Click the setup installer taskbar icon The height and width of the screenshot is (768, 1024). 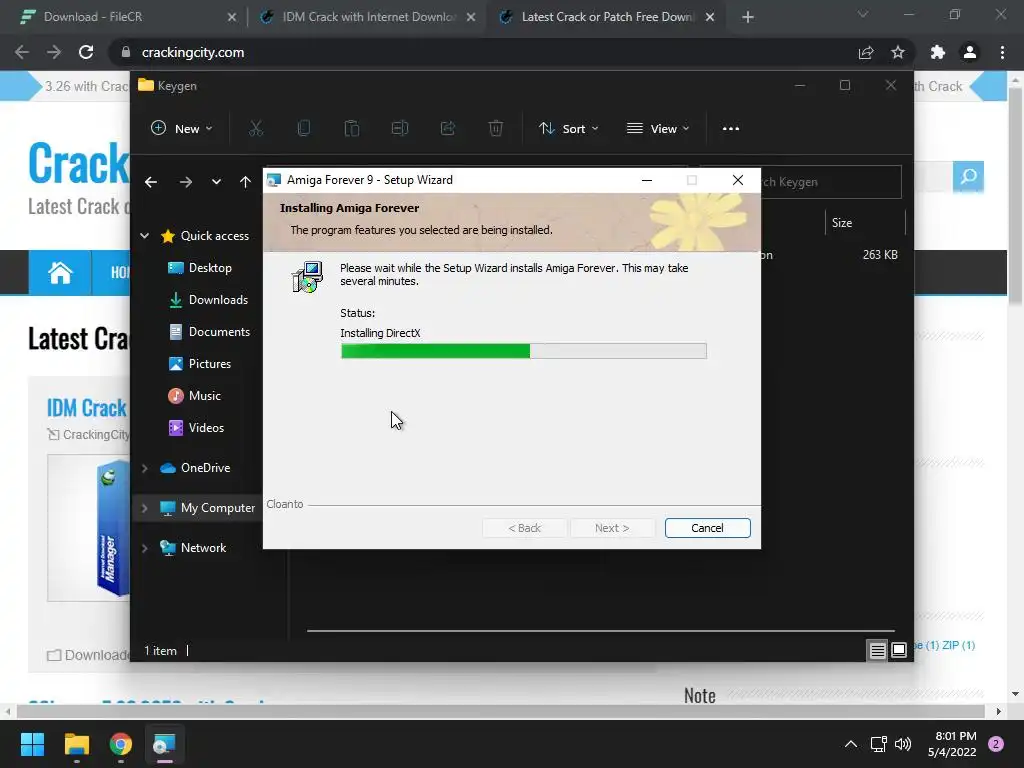point(164,744)
